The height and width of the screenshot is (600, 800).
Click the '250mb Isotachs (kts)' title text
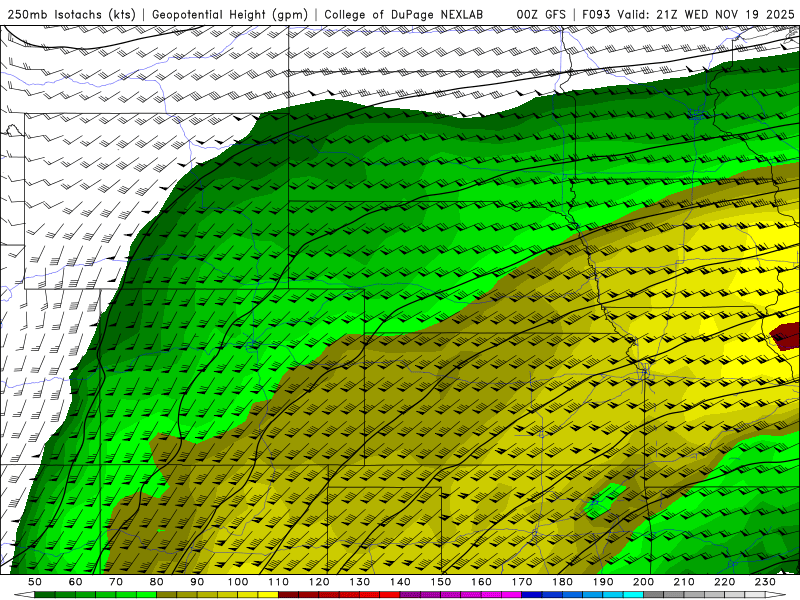(71, 14)
